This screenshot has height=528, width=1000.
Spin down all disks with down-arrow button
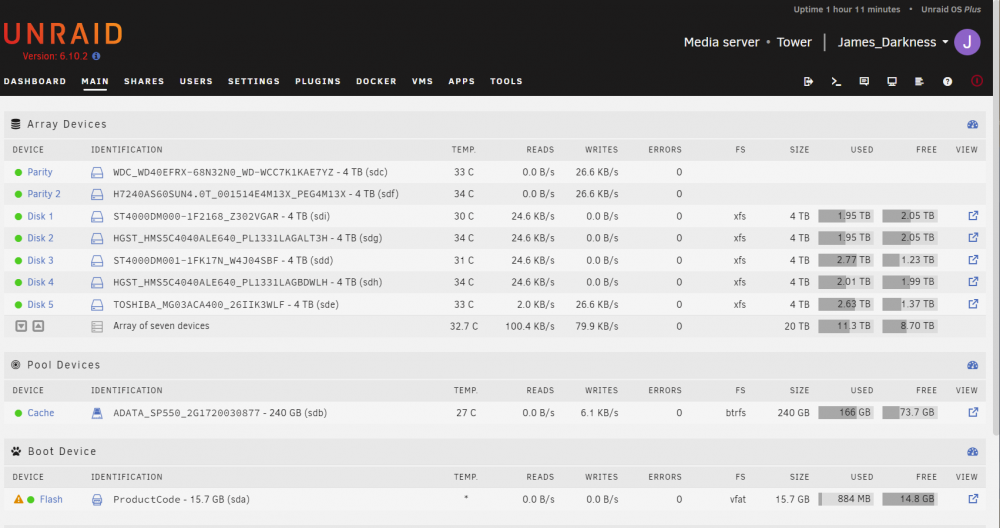point(21,326)
